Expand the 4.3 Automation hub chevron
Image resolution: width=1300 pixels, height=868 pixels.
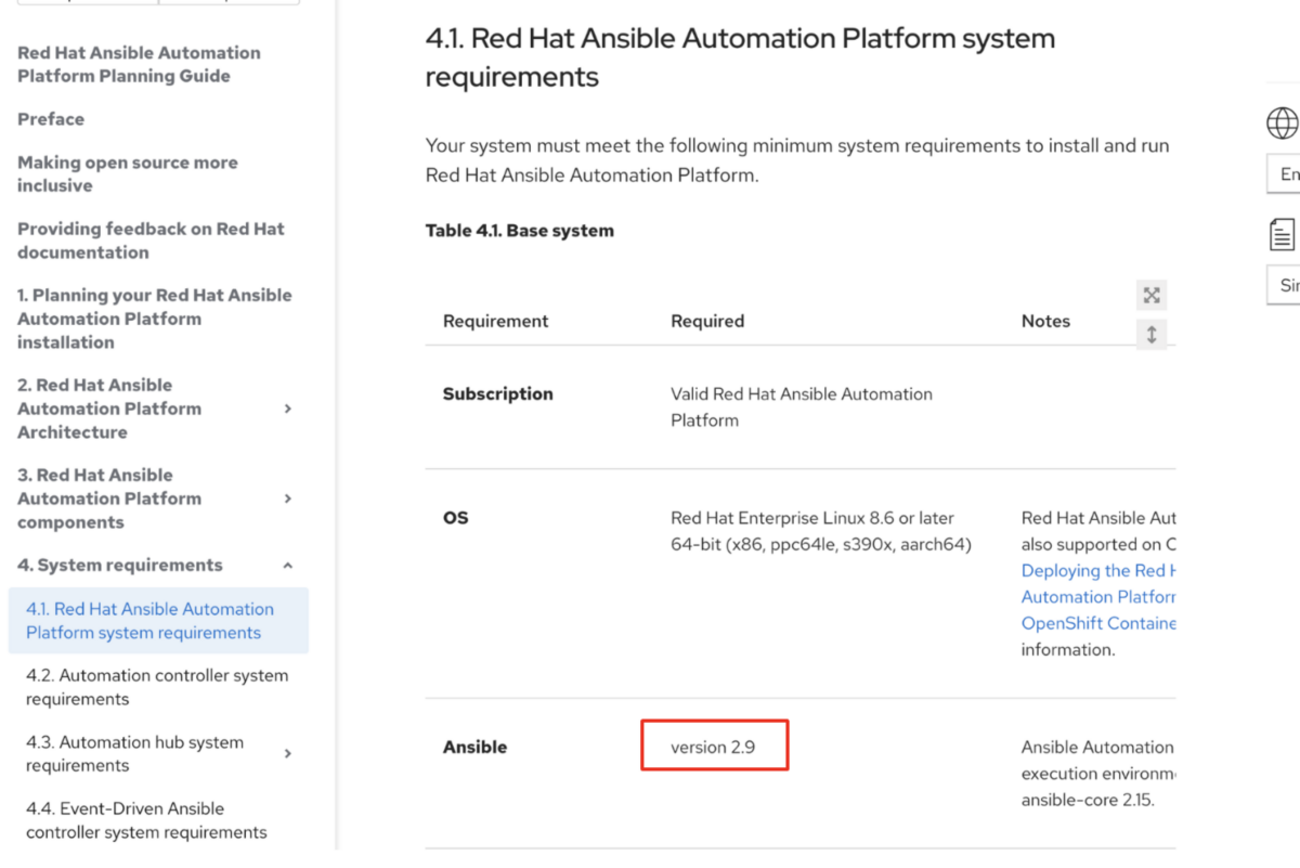click(x=288, y=754)
